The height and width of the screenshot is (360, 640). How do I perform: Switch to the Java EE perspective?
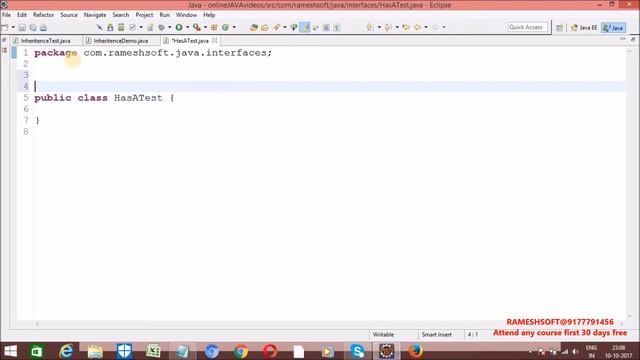pyautogui.click(x=584, y=27)
